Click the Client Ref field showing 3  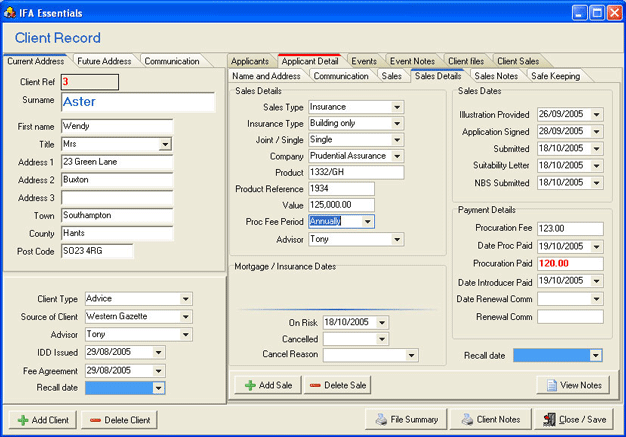pyautogui.click(x=90, y=82)
